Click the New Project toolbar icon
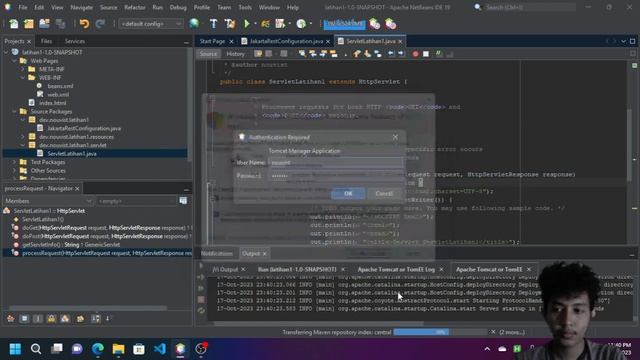The width and height of the screenshot is (640, 360). point(29,24)
